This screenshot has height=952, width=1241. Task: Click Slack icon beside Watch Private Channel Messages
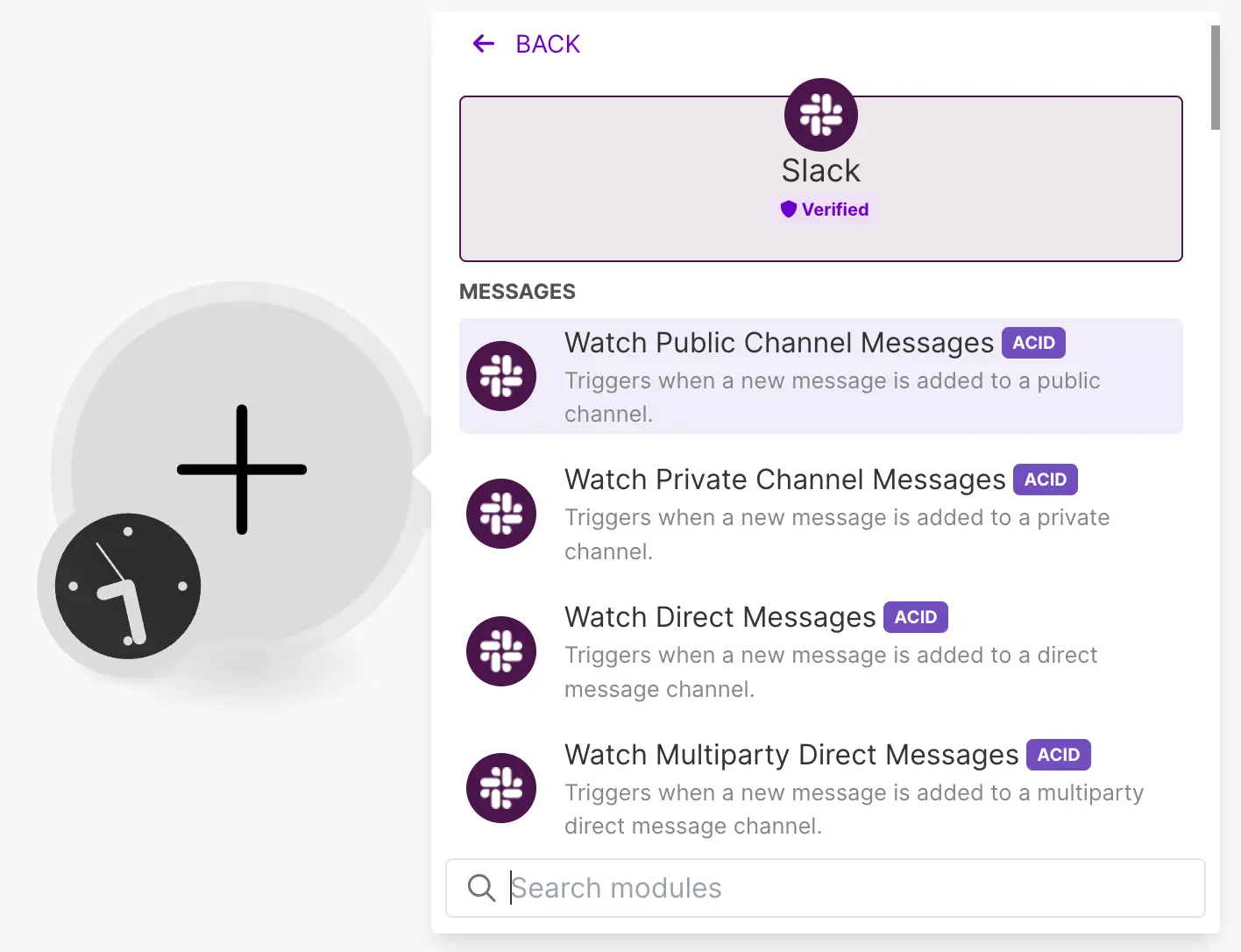[x=501, y=514]
